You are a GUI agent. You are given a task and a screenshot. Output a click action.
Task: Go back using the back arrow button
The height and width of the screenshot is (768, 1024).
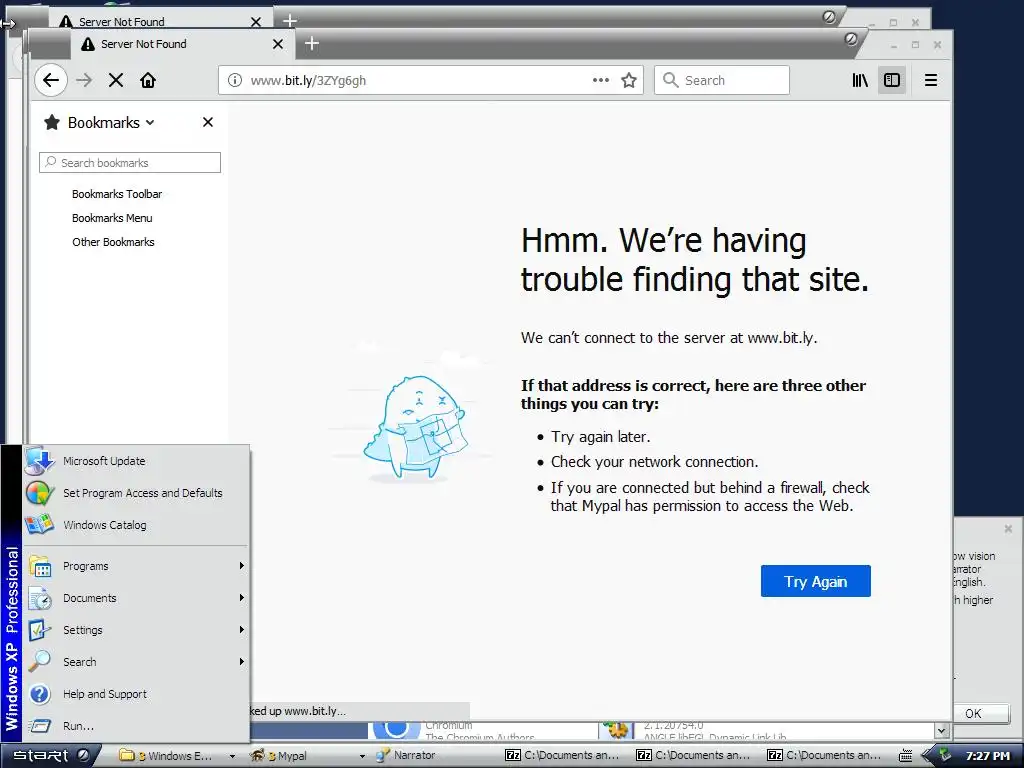tap(51, 80)
